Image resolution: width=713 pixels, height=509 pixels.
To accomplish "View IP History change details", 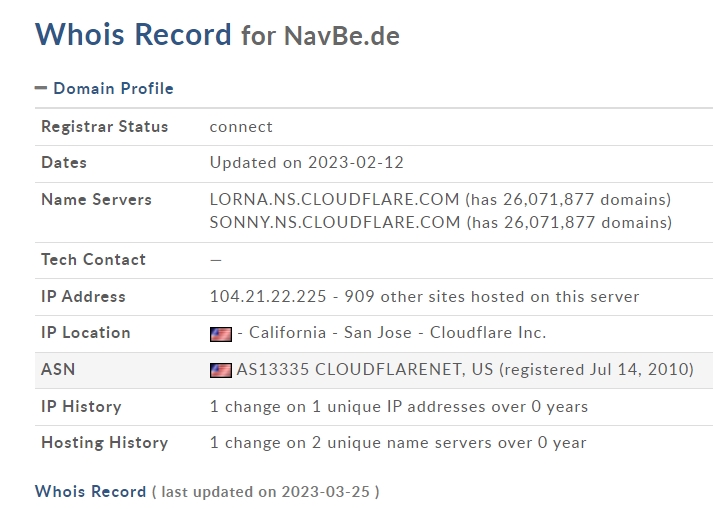I will (x=399, y=406).
